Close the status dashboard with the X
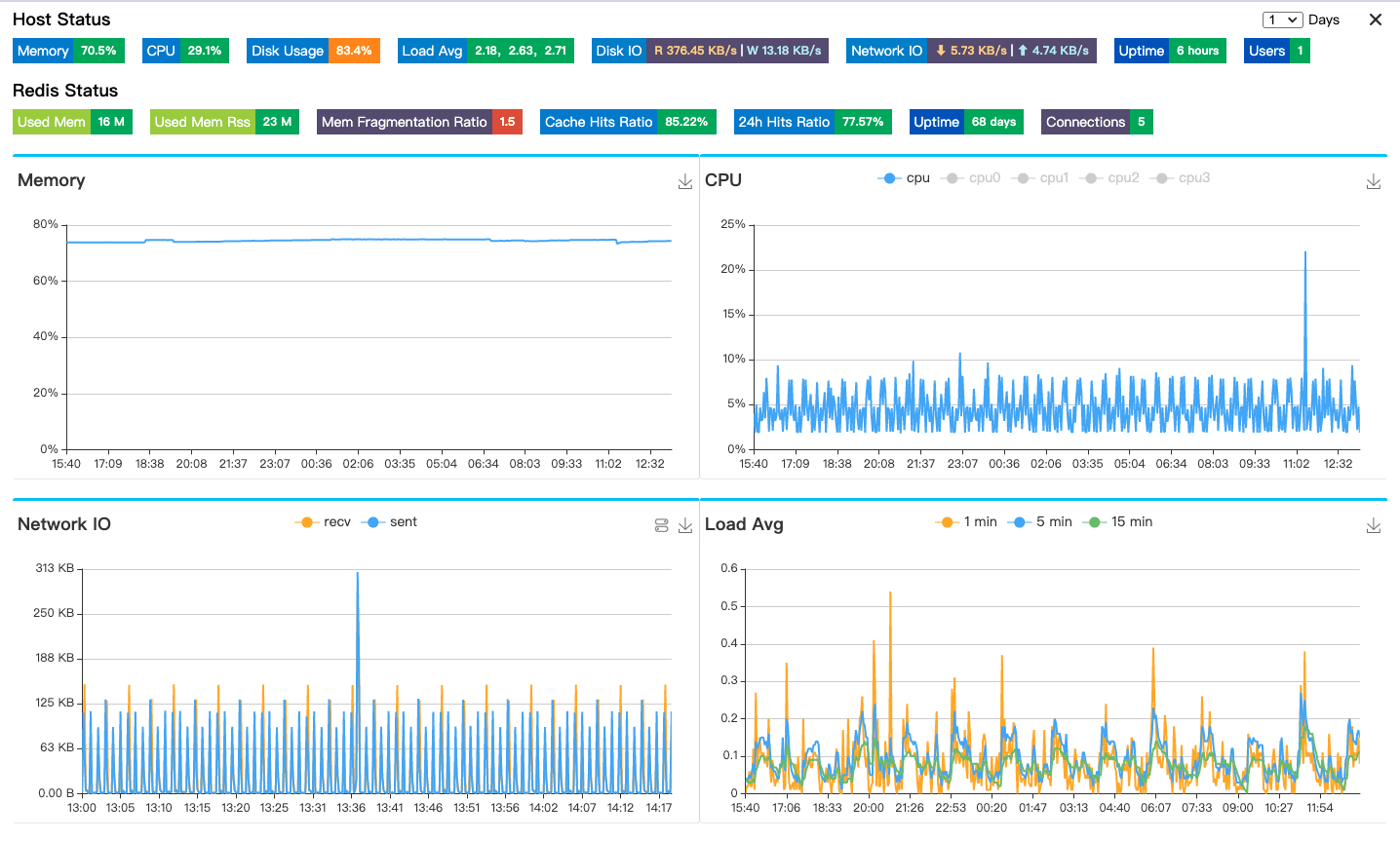Image resolution: width=1400 pixels, height=841 pixels. 1376,19
